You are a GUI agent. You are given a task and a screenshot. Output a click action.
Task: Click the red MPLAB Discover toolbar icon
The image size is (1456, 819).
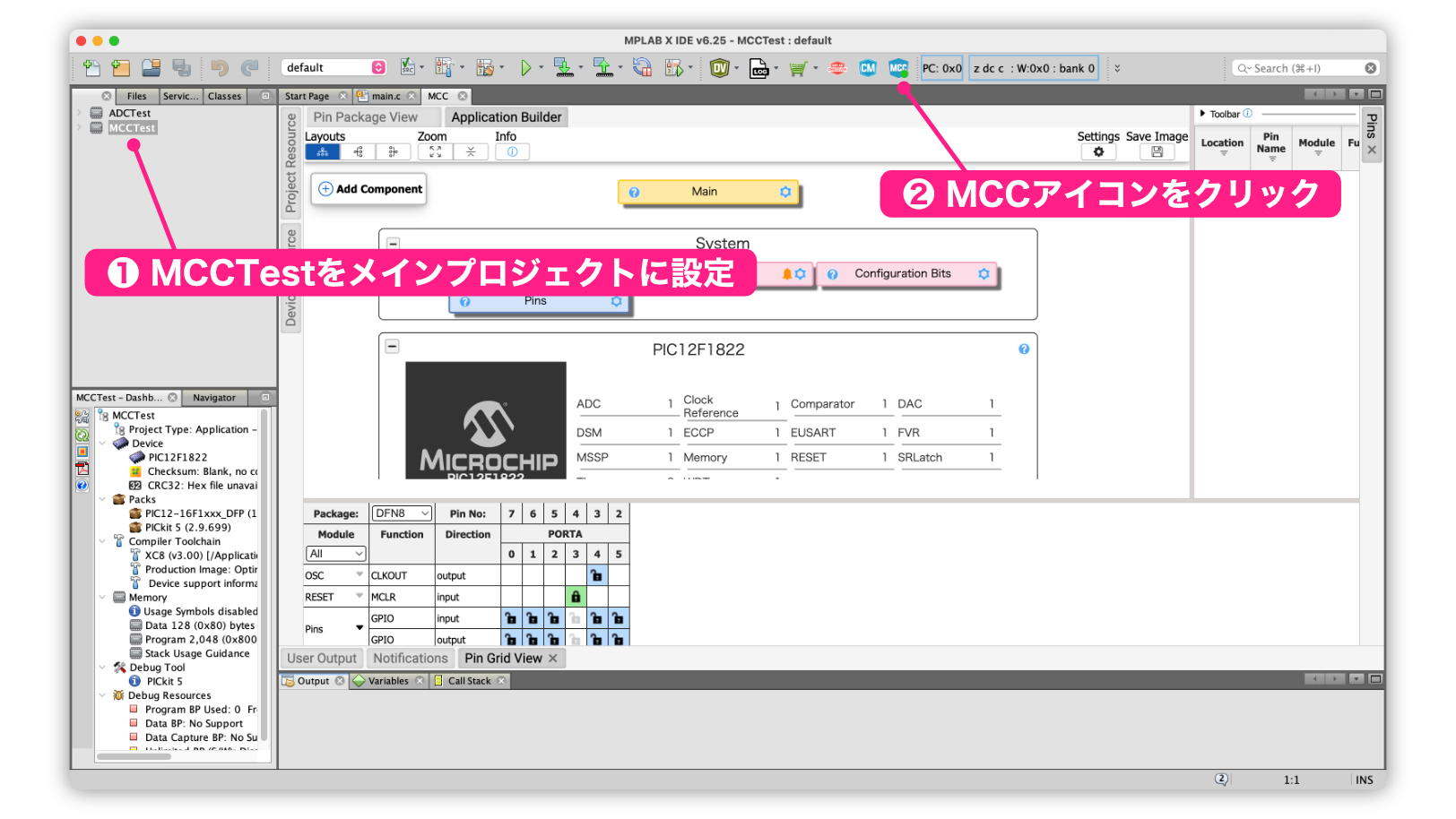pyautogui.click(x=837, y=68)
